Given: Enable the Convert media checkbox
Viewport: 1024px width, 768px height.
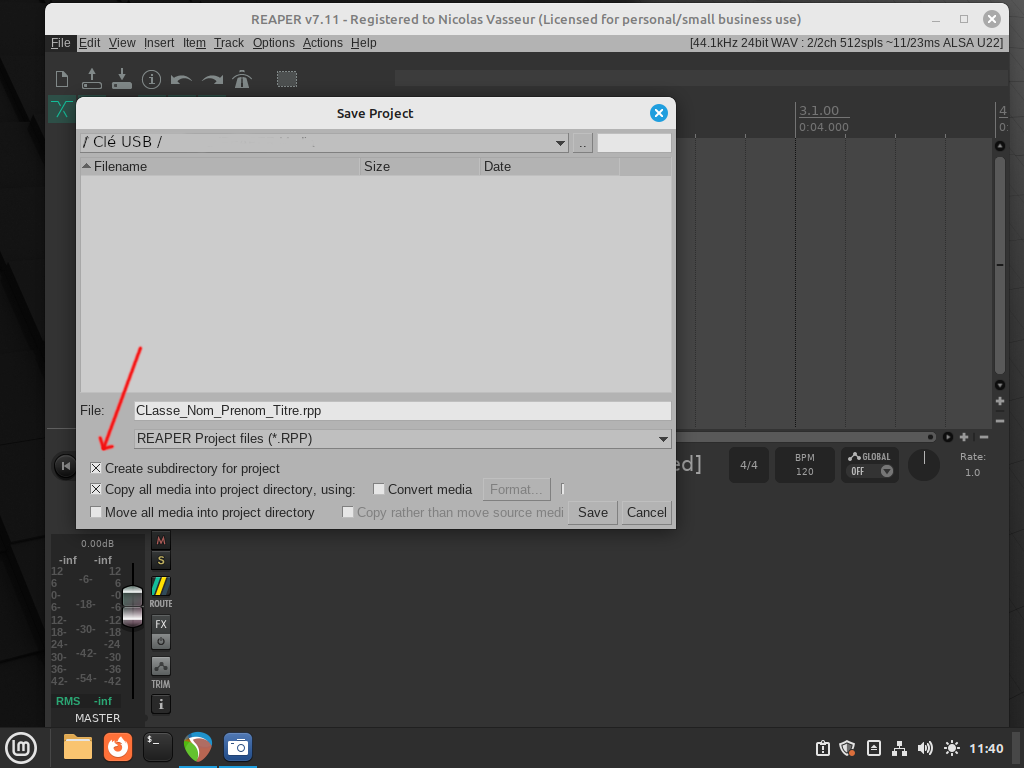Looking at the screenshot, I should 379,489.
